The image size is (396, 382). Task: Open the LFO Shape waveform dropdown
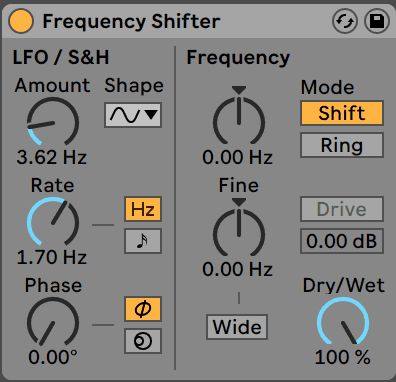coord(133,115)
